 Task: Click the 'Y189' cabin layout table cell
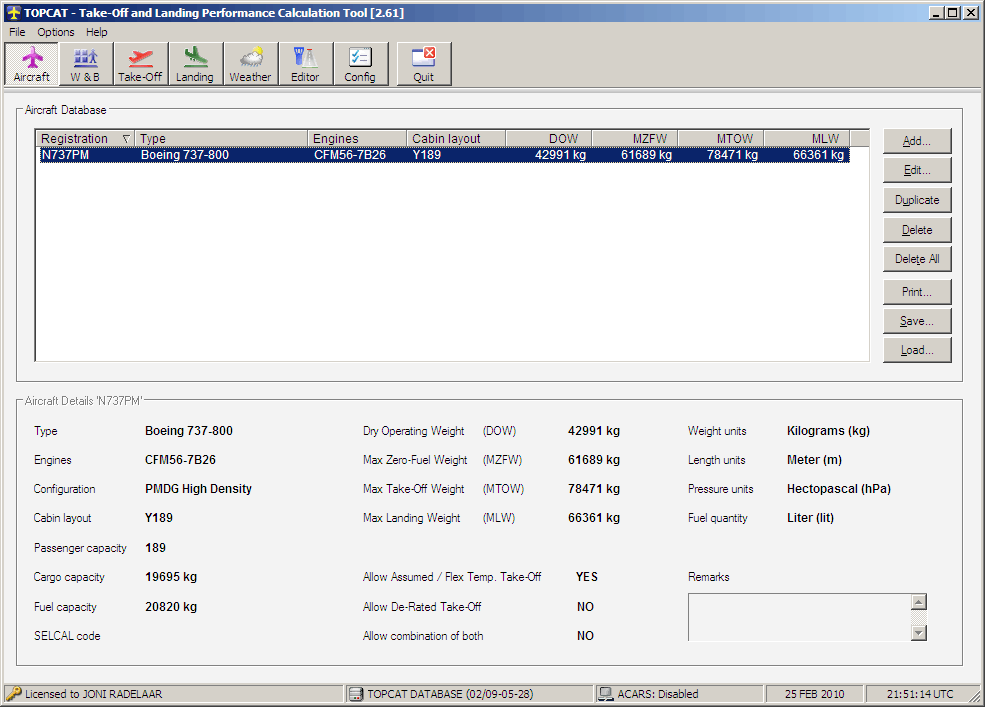click(427, 155)
